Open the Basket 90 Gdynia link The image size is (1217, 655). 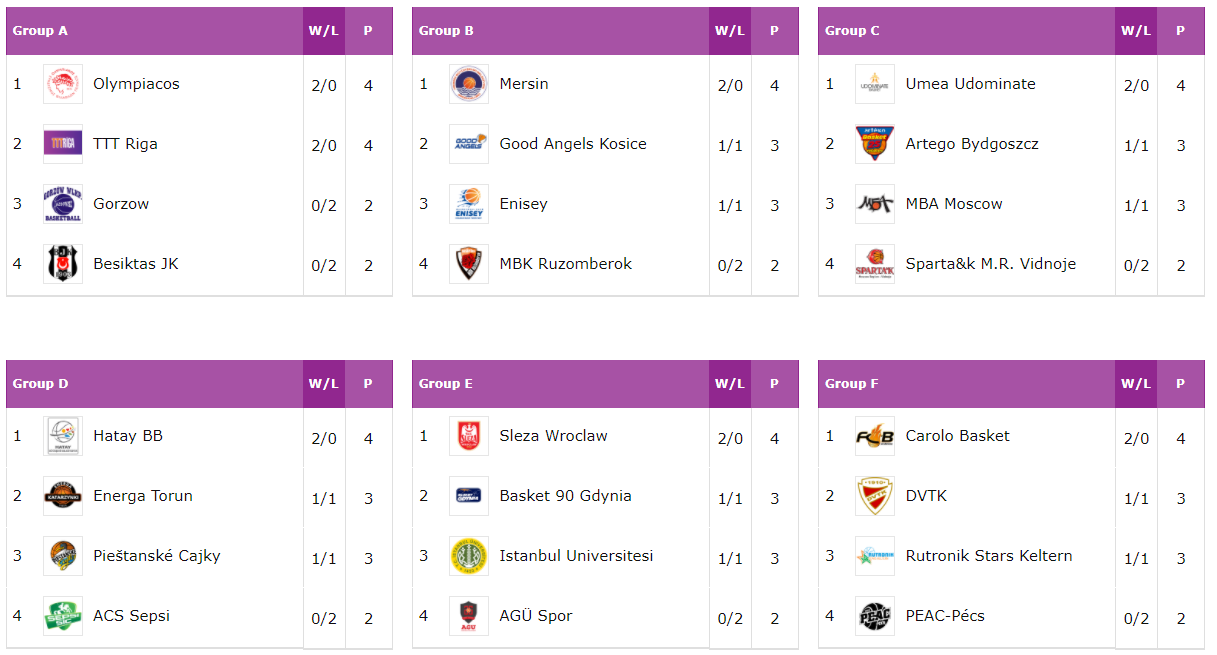click(565, 496)
